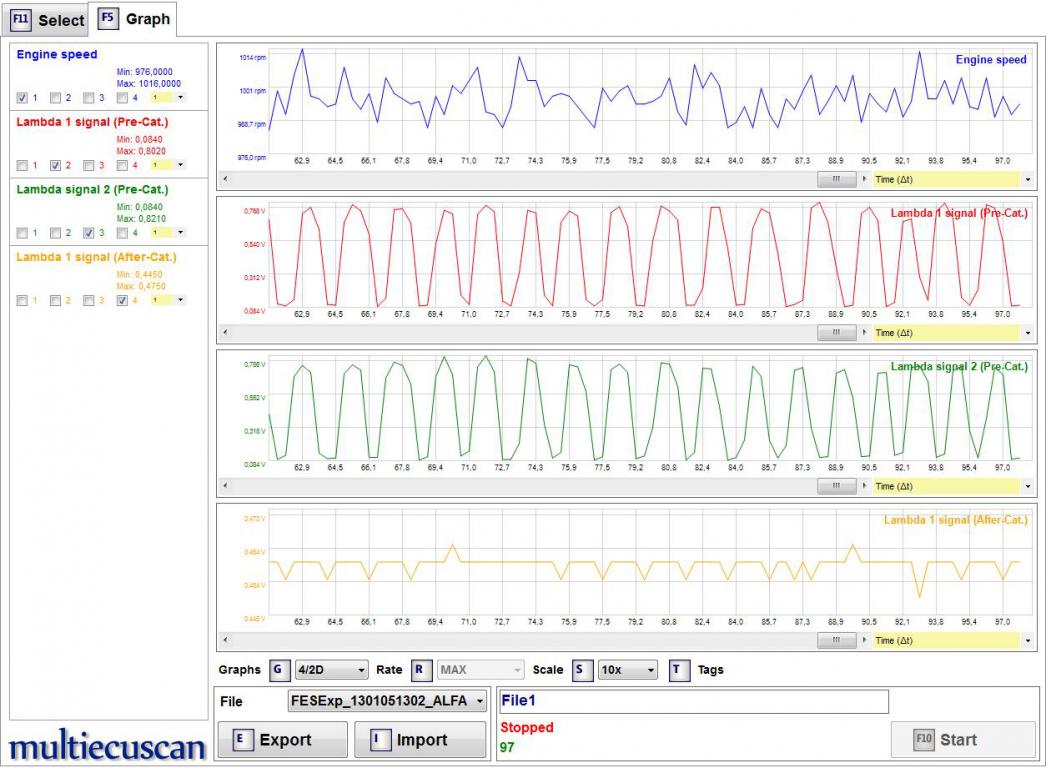Click the Export button

pyautogui.click(x=283, y=740)
